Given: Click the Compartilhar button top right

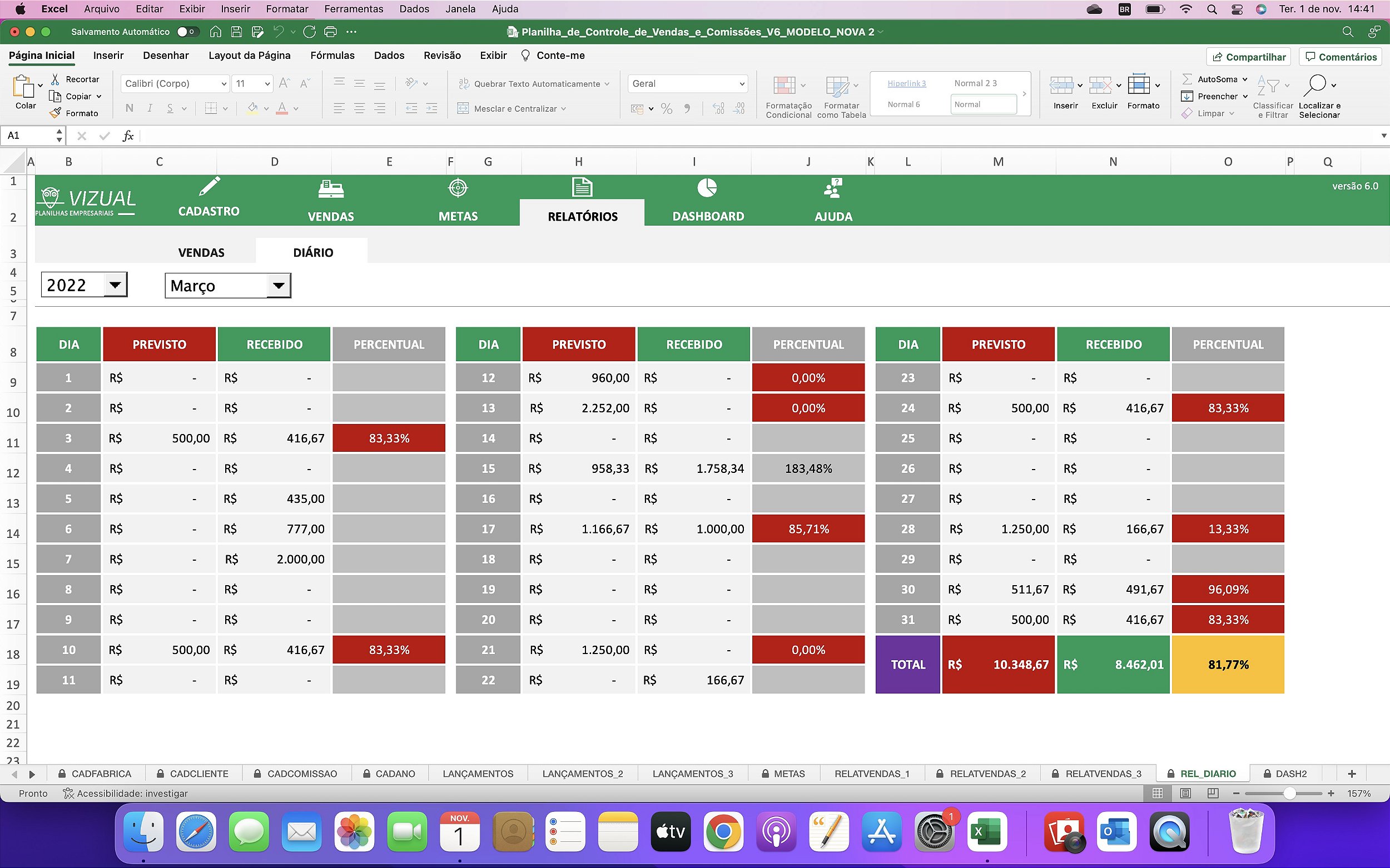Looking at the screenshot, I should pyautogui.click(x=1249, y=56).
